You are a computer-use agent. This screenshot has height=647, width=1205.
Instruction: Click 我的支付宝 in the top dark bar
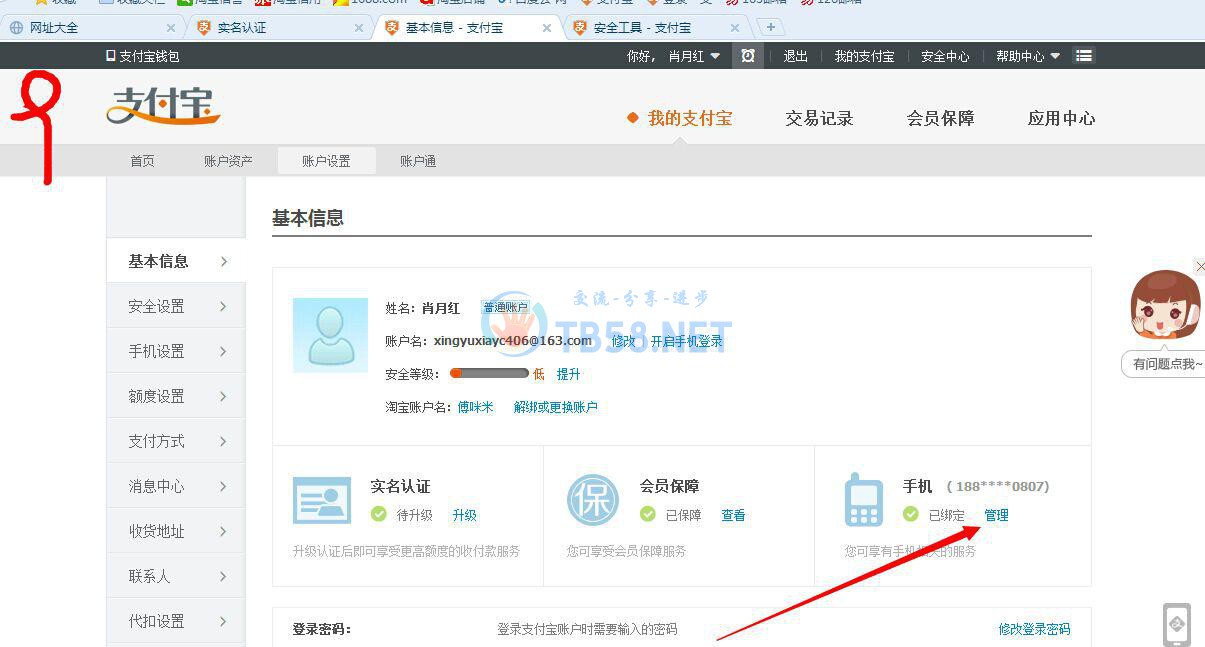click(864, 56)
